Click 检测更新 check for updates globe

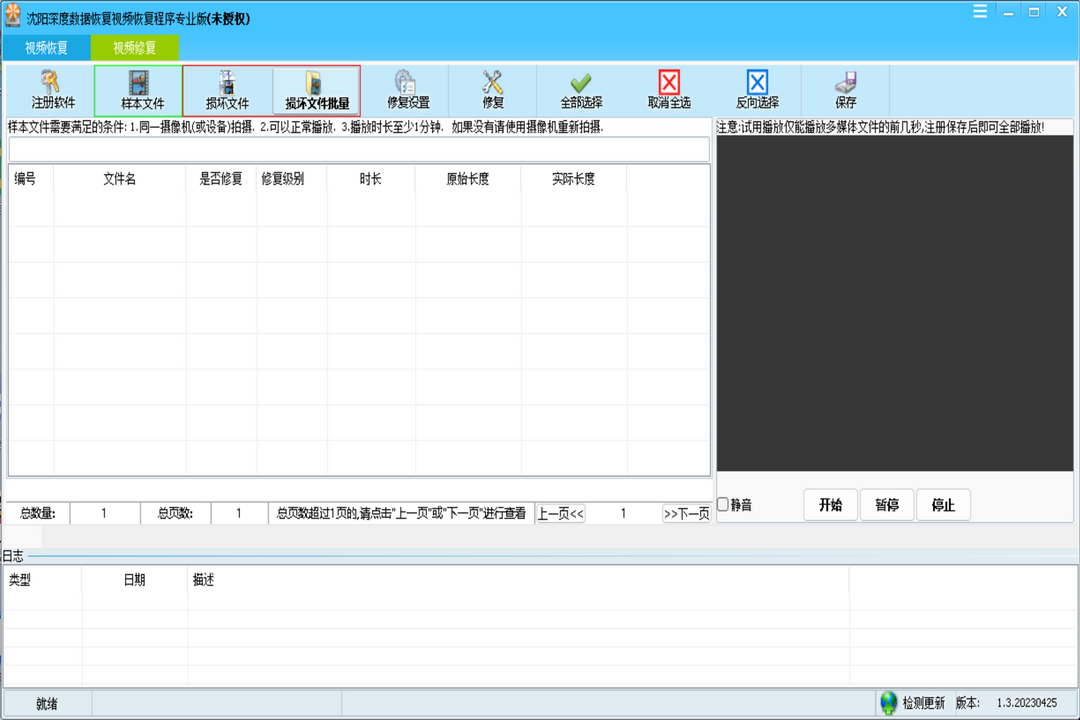[889, 703]
